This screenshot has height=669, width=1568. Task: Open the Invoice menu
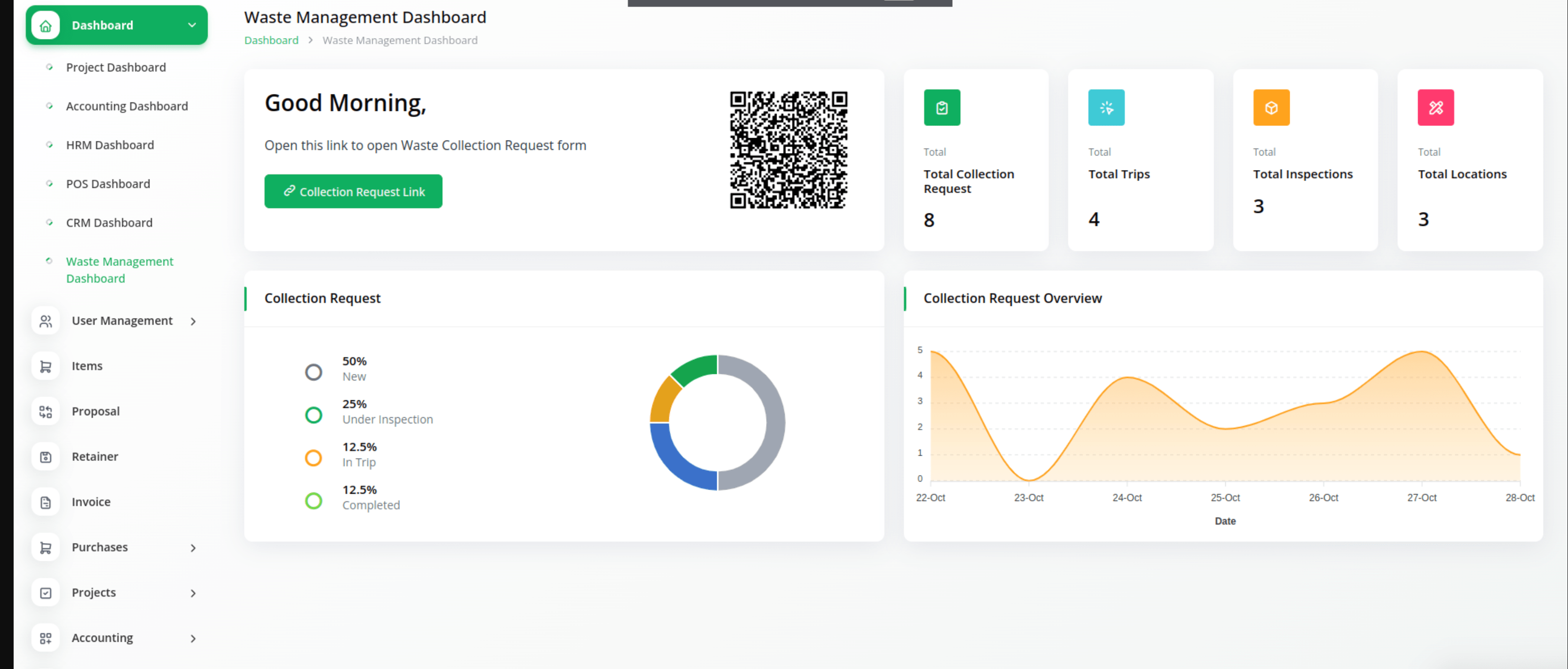point(91,502)
